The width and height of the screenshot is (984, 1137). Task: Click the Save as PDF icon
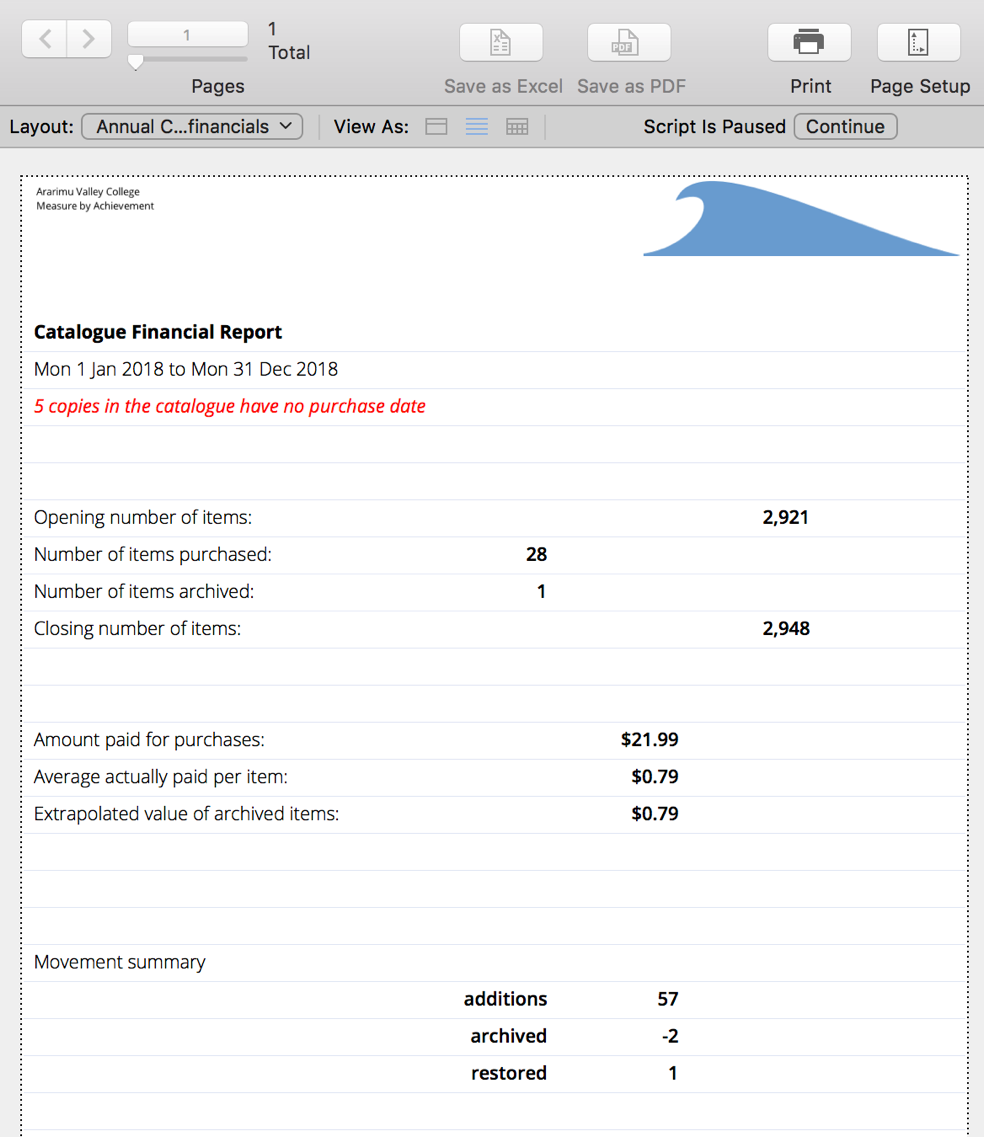pyautogui.click(x=628, y=43)
